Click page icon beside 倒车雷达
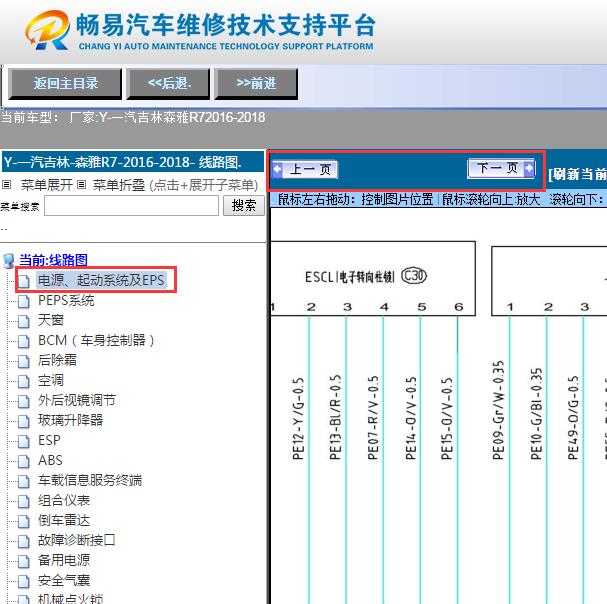The image size is (607, 604). 24,521
